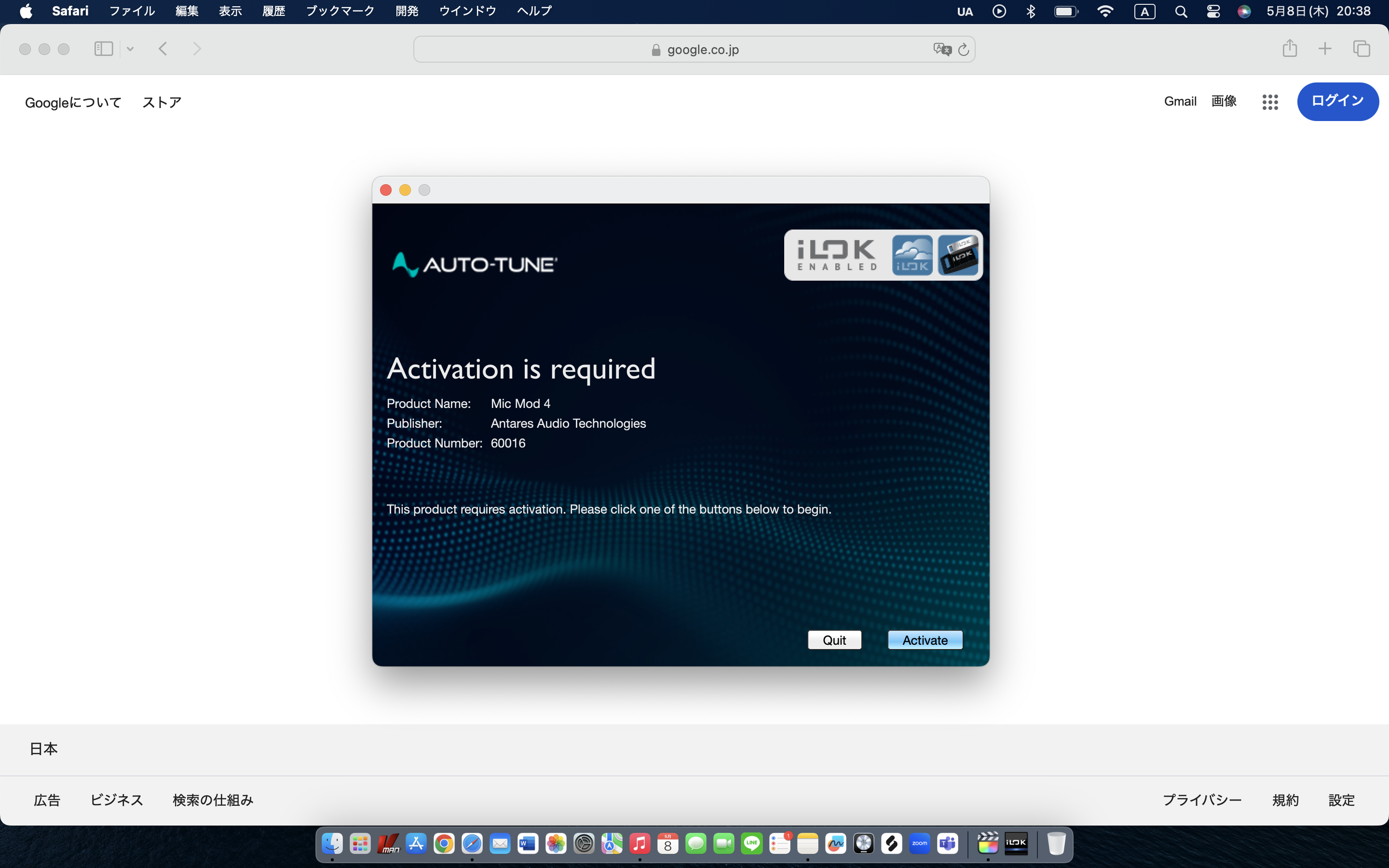Click the iLok USB dongle icon
Screen dimensions: 1389x868
(957, 256)
